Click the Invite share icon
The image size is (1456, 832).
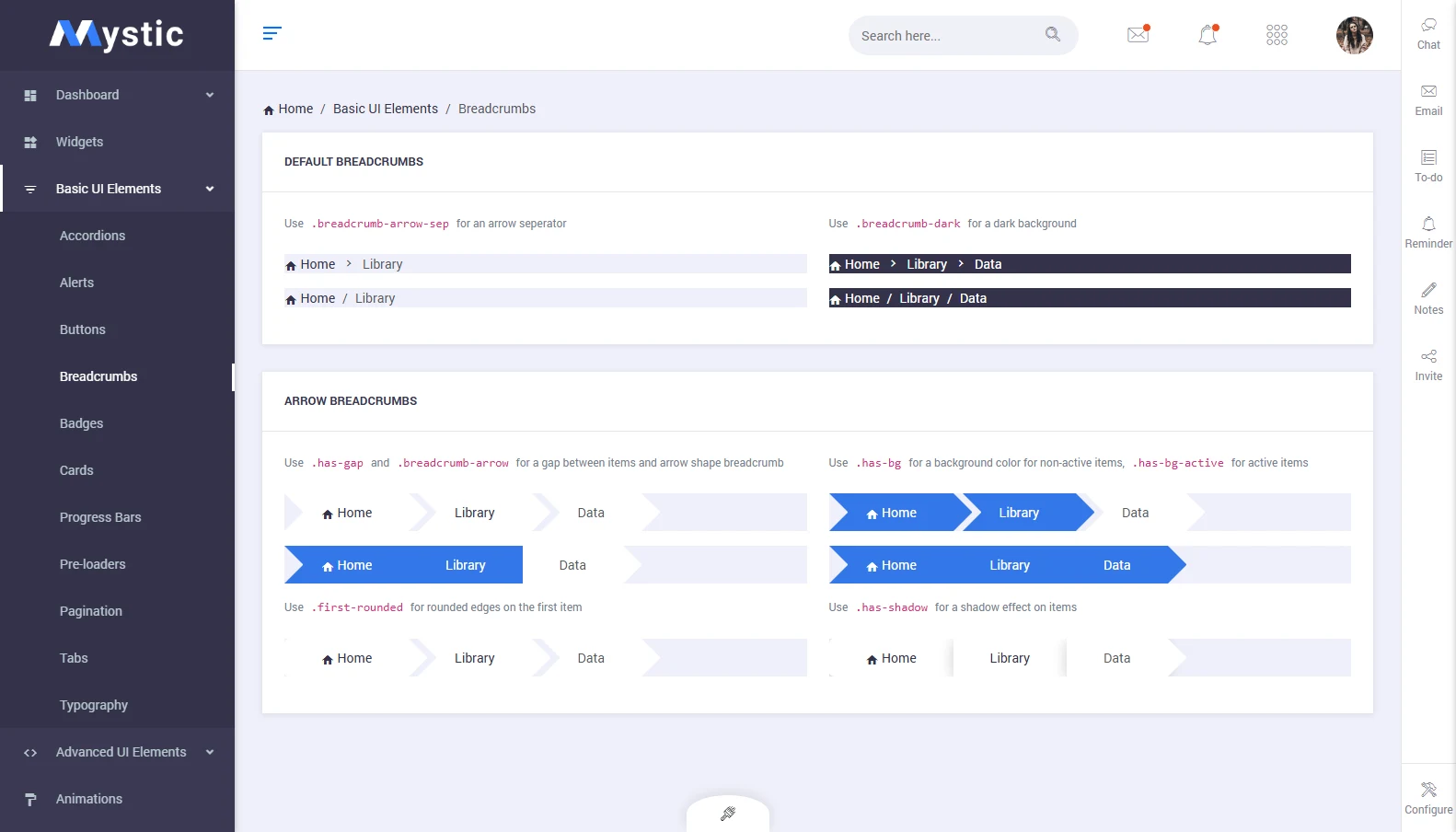[1428, 364]
